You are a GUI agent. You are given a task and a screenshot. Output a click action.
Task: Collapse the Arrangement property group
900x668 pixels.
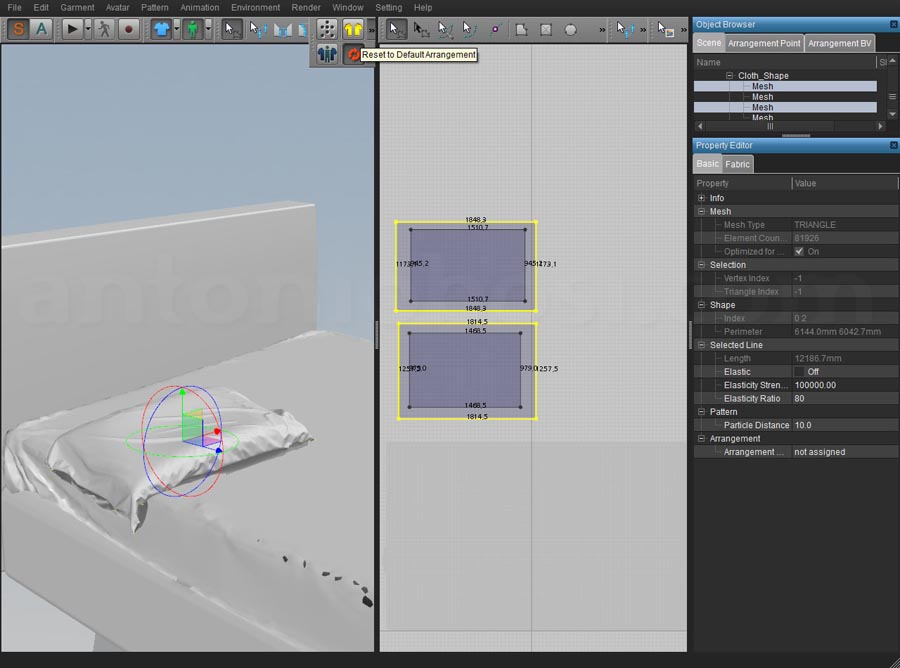pos(701,438)
